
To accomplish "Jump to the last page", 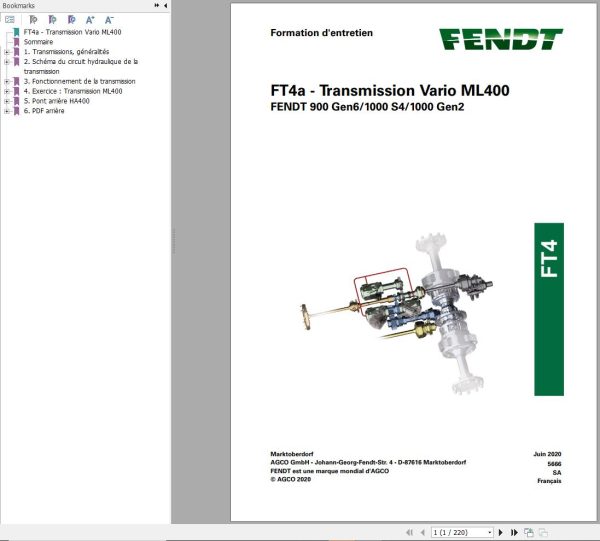I will coord(514,532).
